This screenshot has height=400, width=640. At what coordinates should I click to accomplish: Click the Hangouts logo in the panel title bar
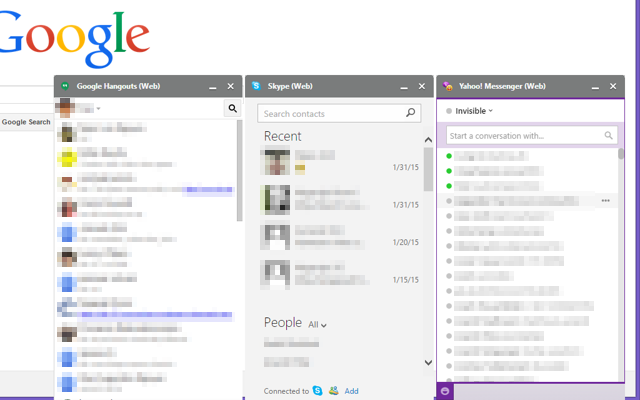65,86
